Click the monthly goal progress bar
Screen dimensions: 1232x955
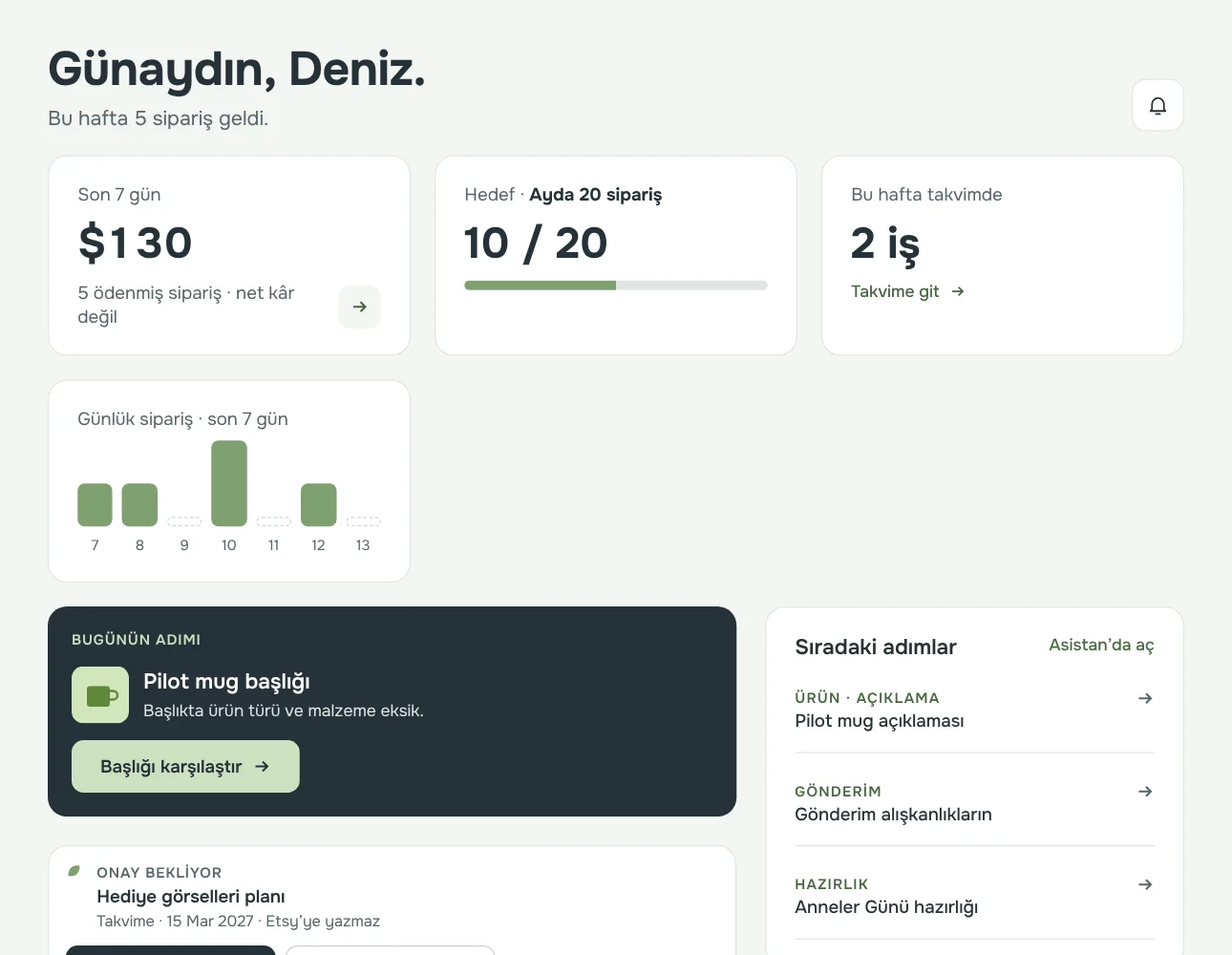[616, 286]
